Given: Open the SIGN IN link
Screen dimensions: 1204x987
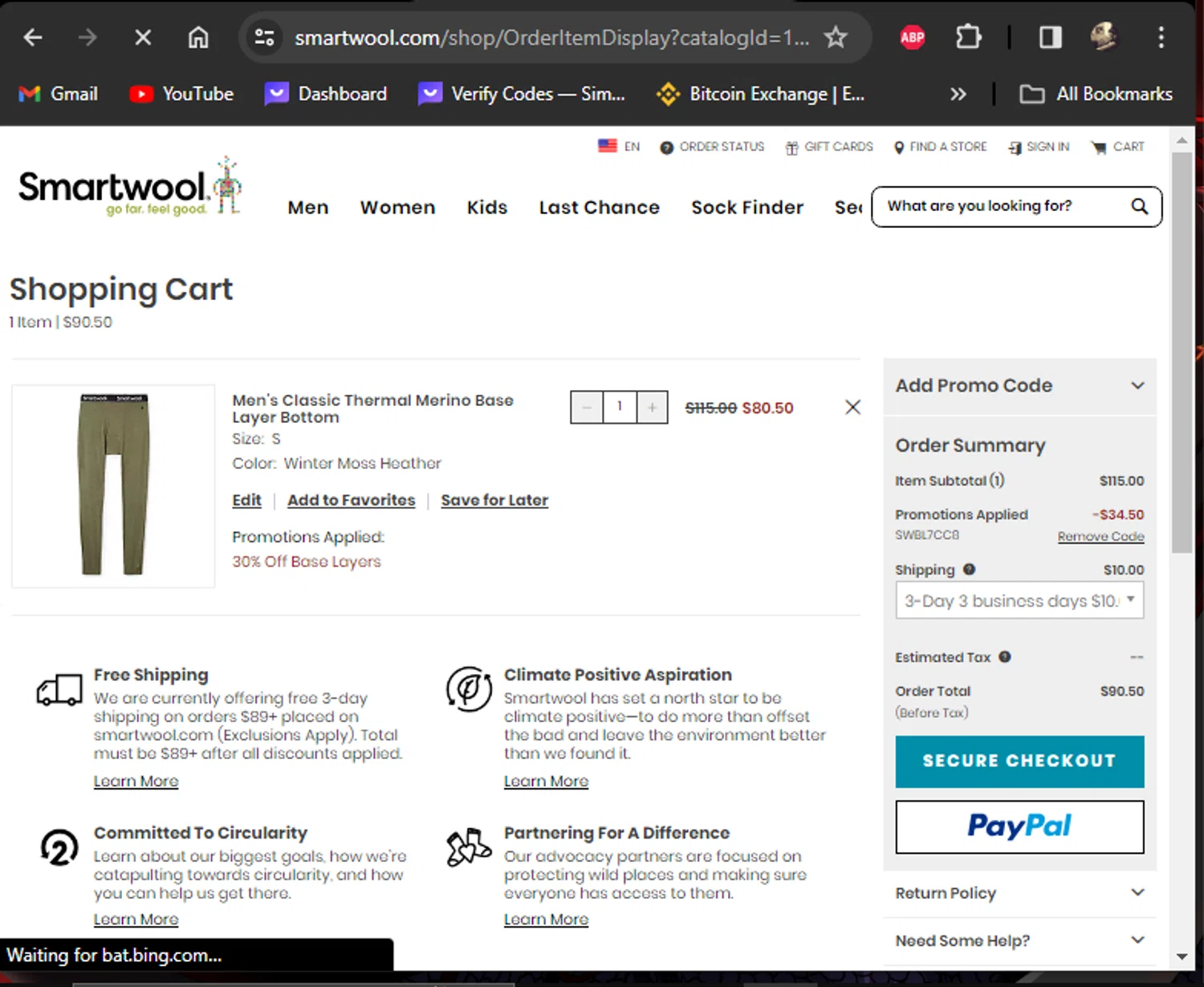Looking at the screenshot, I should (x=1039, y=147).
